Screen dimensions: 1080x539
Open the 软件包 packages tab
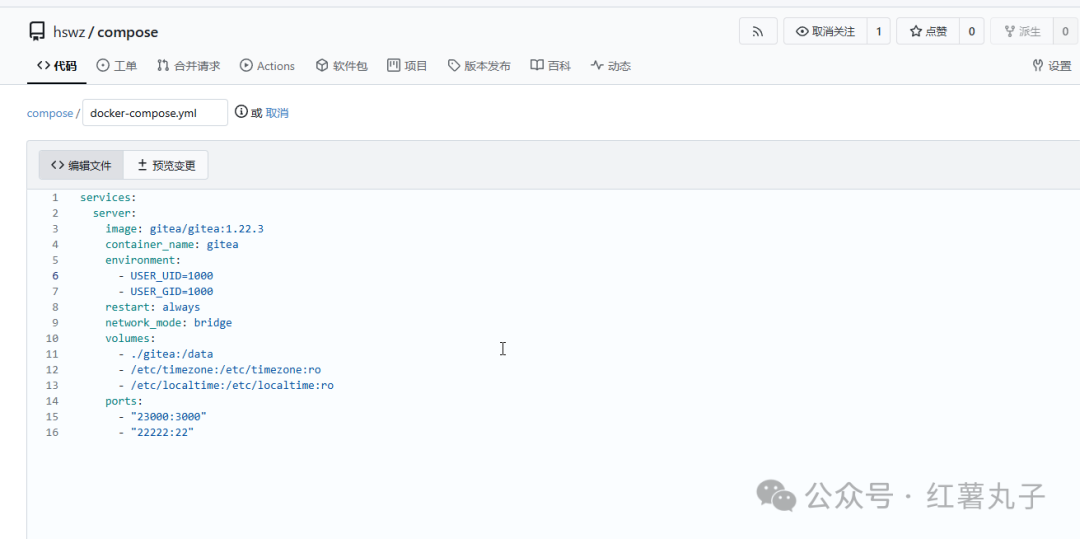342,66
